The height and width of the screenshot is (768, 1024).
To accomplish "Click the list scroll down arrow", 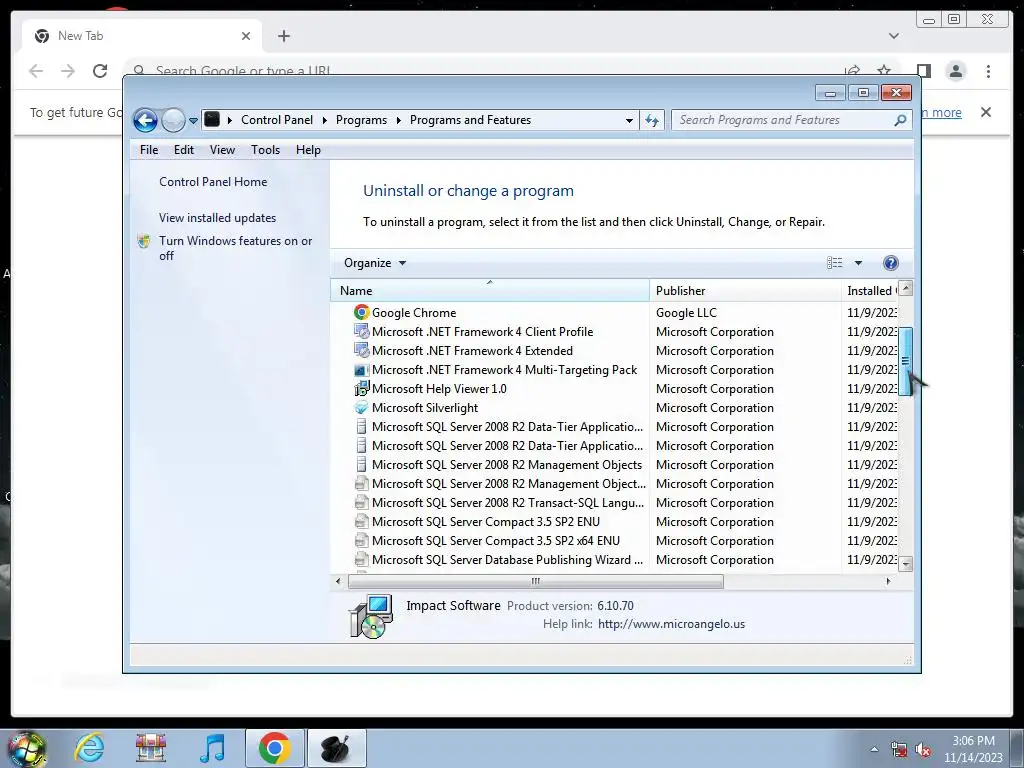I will [906, 564].
